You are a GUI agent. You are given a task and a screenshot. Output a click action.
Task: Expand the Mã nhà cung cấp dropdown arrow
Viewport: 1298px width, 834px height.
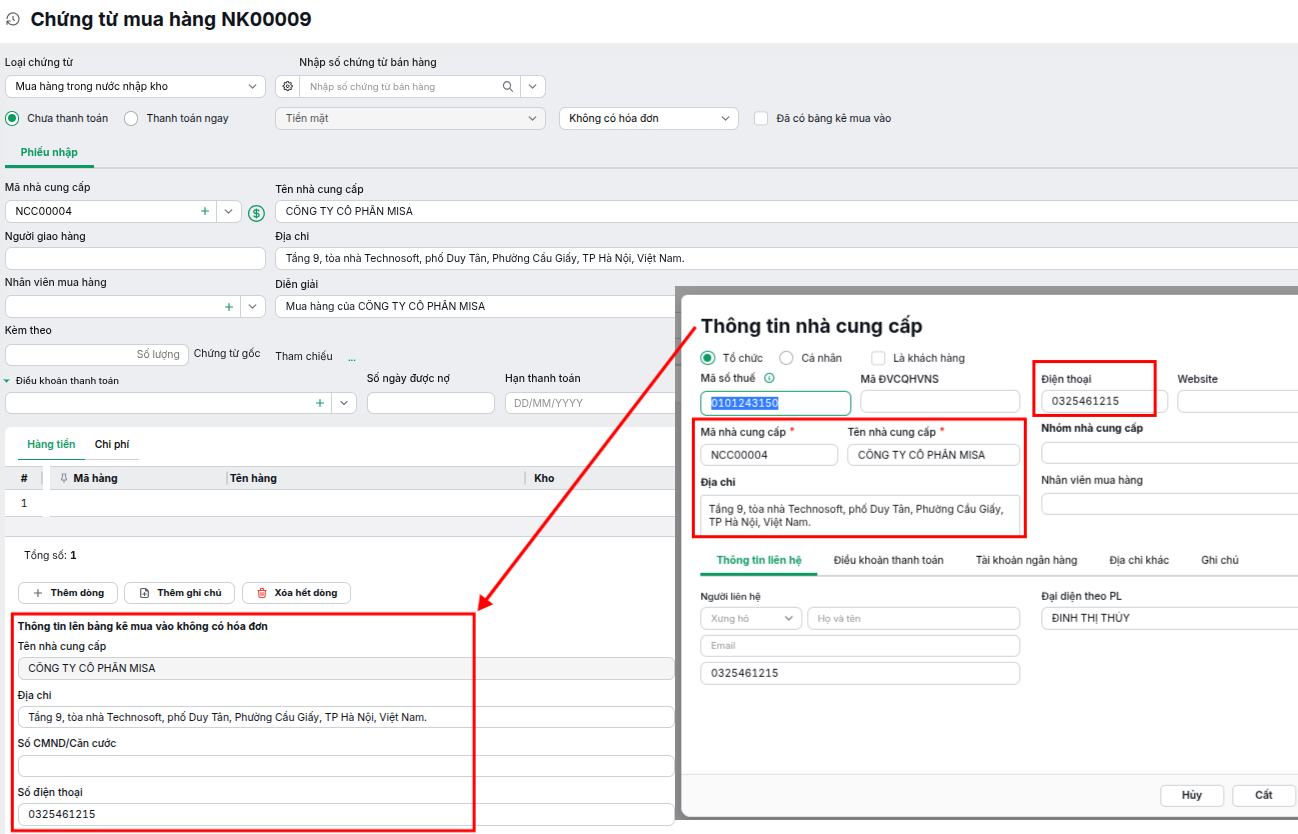[x=229, y=211]
